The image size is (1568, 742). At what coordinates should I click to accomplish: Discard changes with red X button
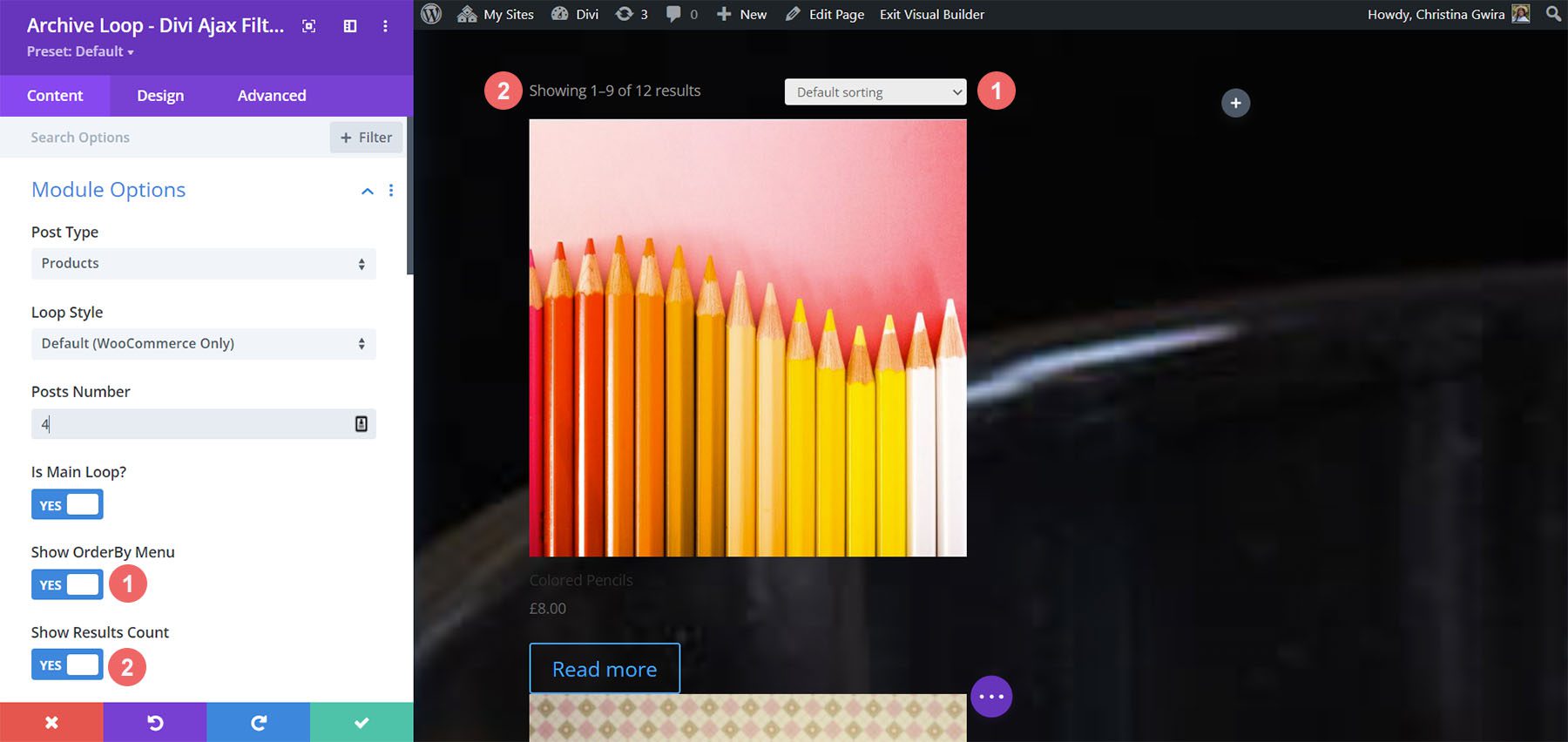pos(51,723)
